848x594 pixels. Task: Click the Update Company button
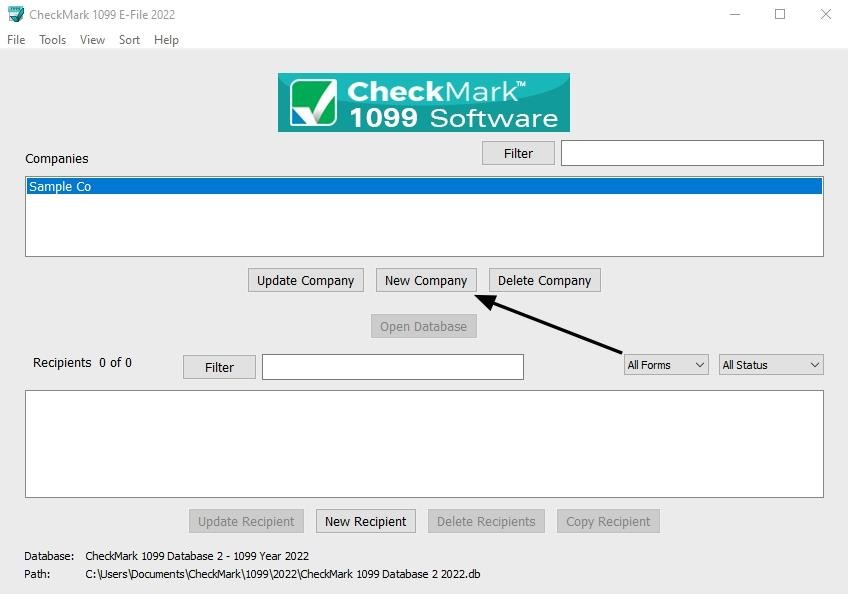click(x=305, y=280)
